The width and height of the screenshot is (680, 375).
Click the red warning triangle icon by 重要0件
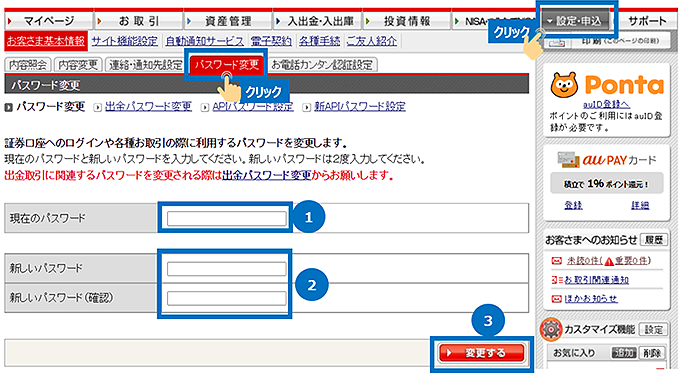coord(609,261)
